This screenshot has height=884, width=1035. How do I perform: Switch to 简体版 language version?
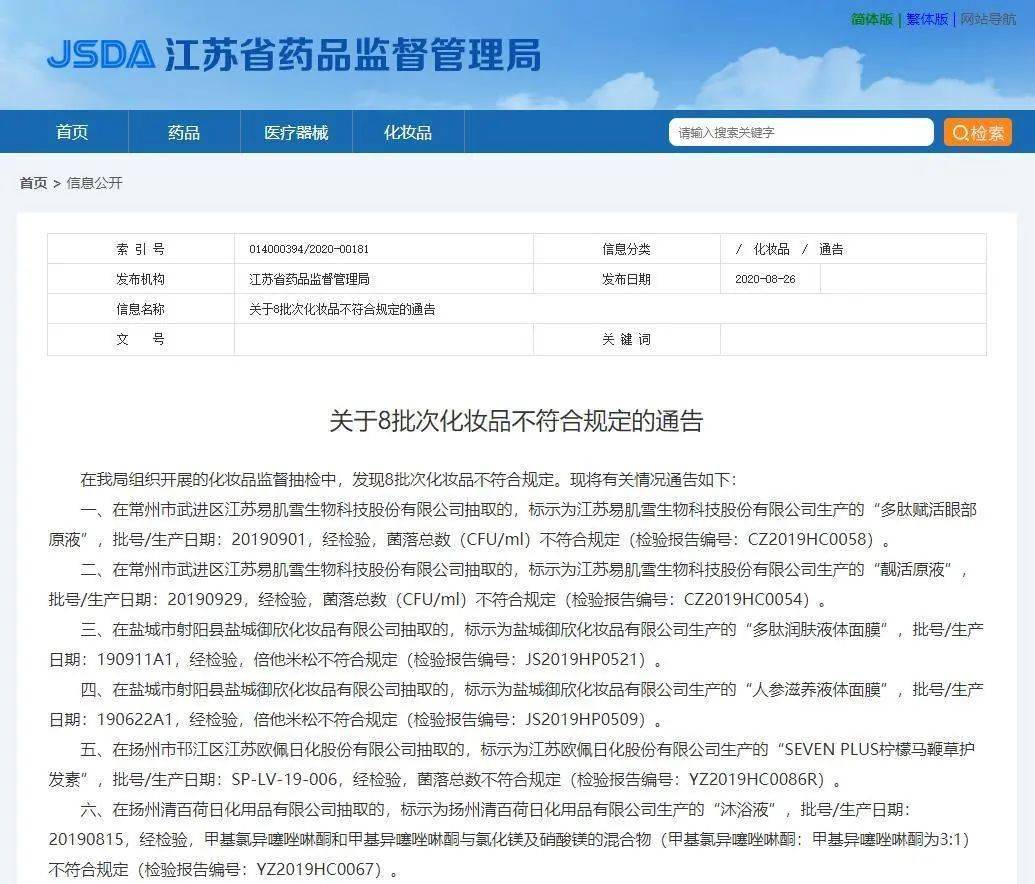[x=872, y=19]
